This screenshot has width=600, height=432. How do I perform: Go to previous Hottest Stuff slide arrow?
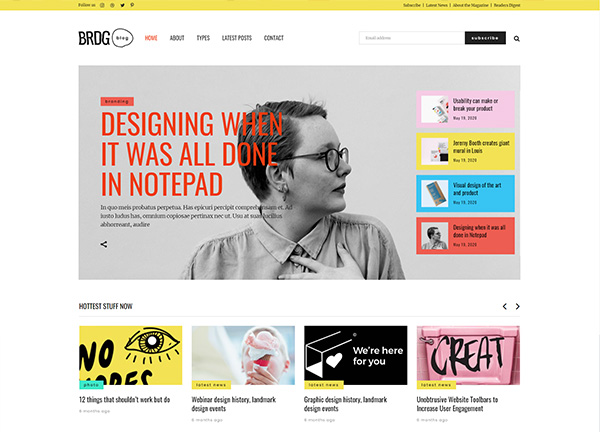(x=505, y=306)
